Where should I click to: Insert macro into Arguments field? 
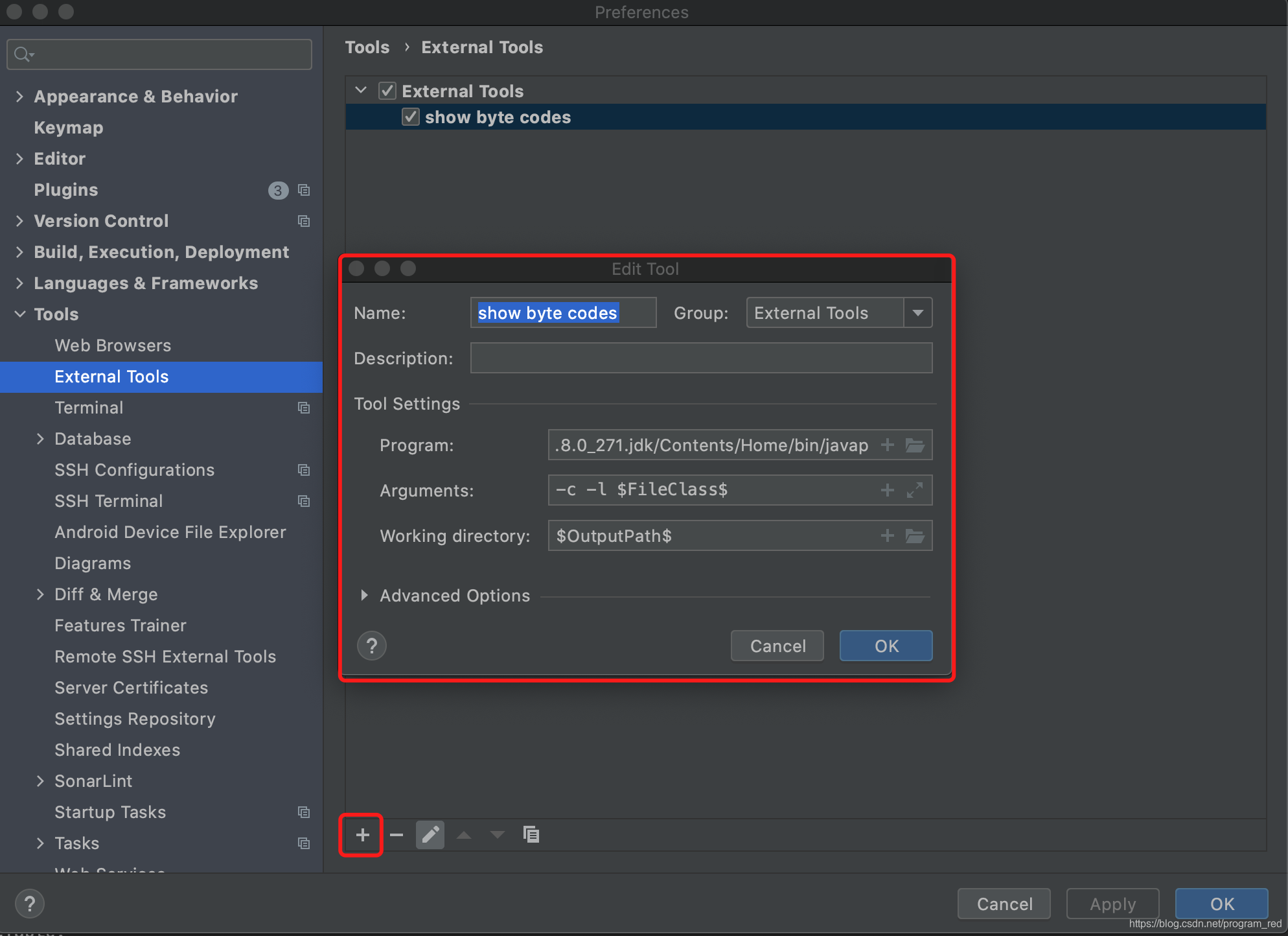coord(888,491)
